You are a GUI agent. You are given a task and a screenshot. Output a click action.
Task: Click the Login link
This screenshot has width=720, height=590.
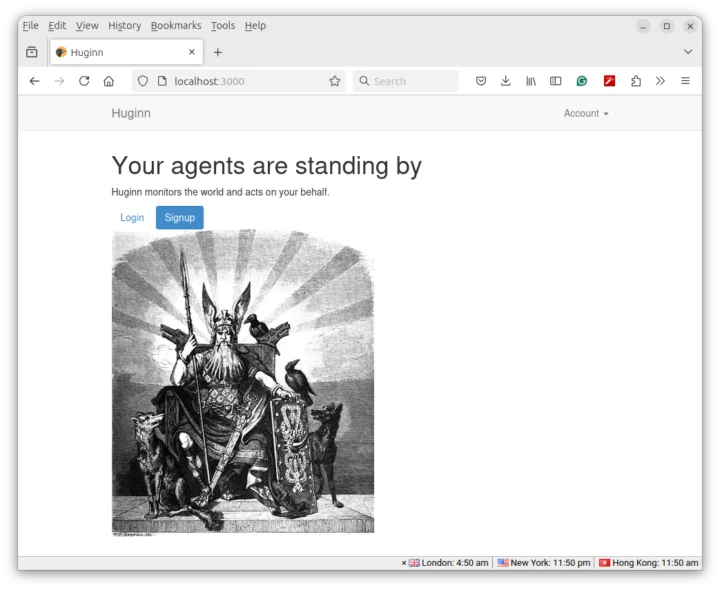tap(132, 218)
